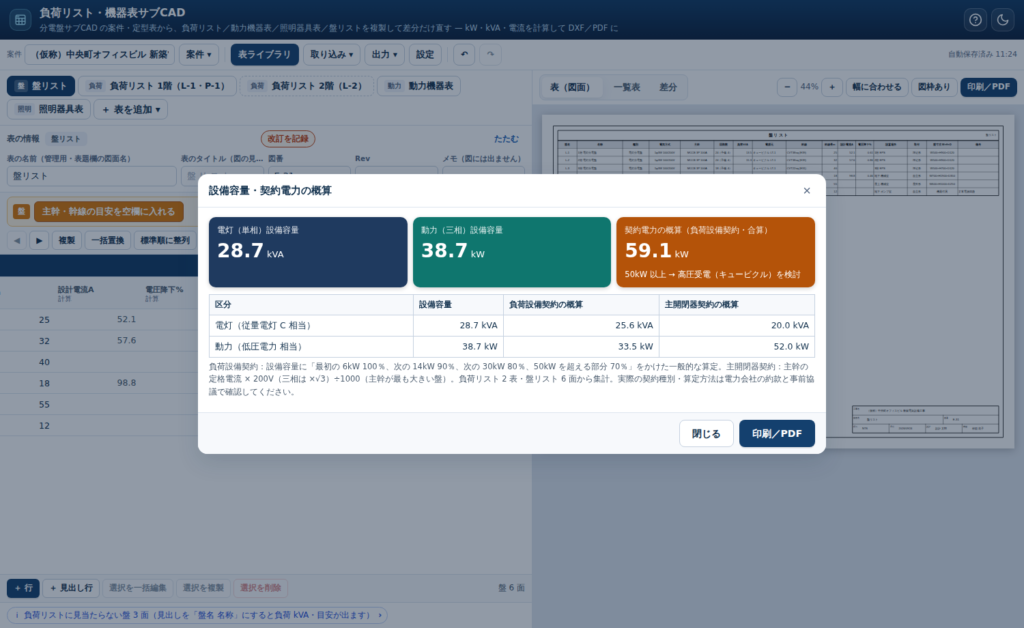This screenshot has width=1024, height=628.
Task: Open the 取り込み dropdown menu
Action: point(332,54)
